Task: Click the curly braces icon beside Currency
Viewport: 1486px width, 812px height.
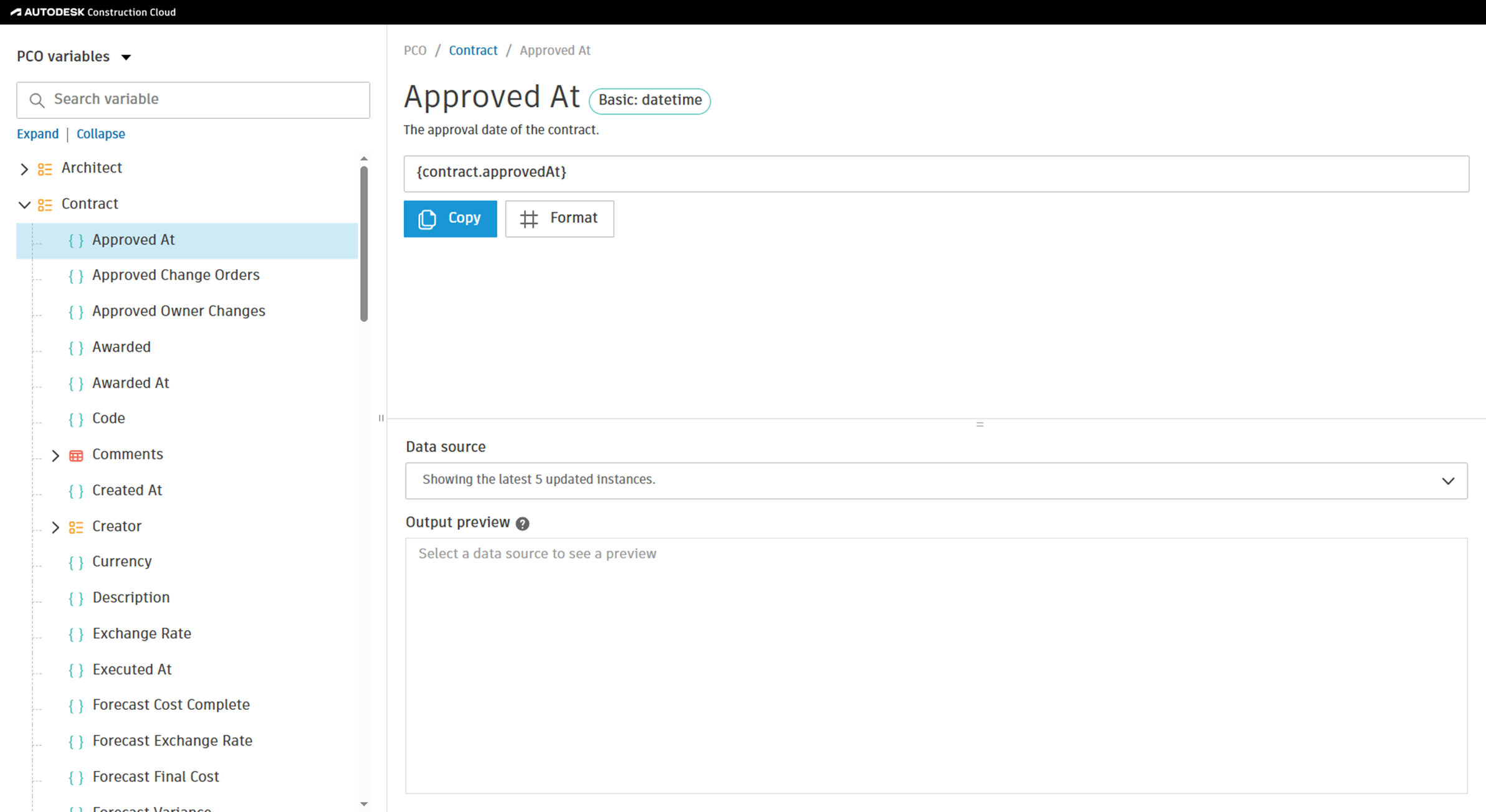Action: pyautogui.click(x=76, y=562)
